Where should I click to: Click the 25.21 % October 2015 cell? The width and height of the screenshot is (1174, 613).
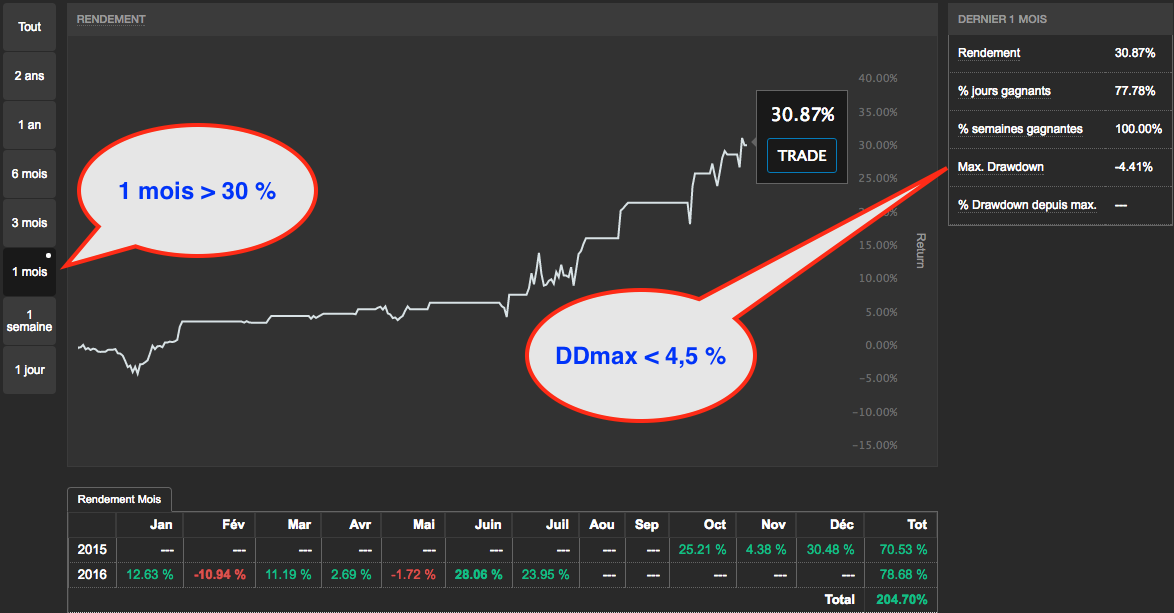pos(702,549)
